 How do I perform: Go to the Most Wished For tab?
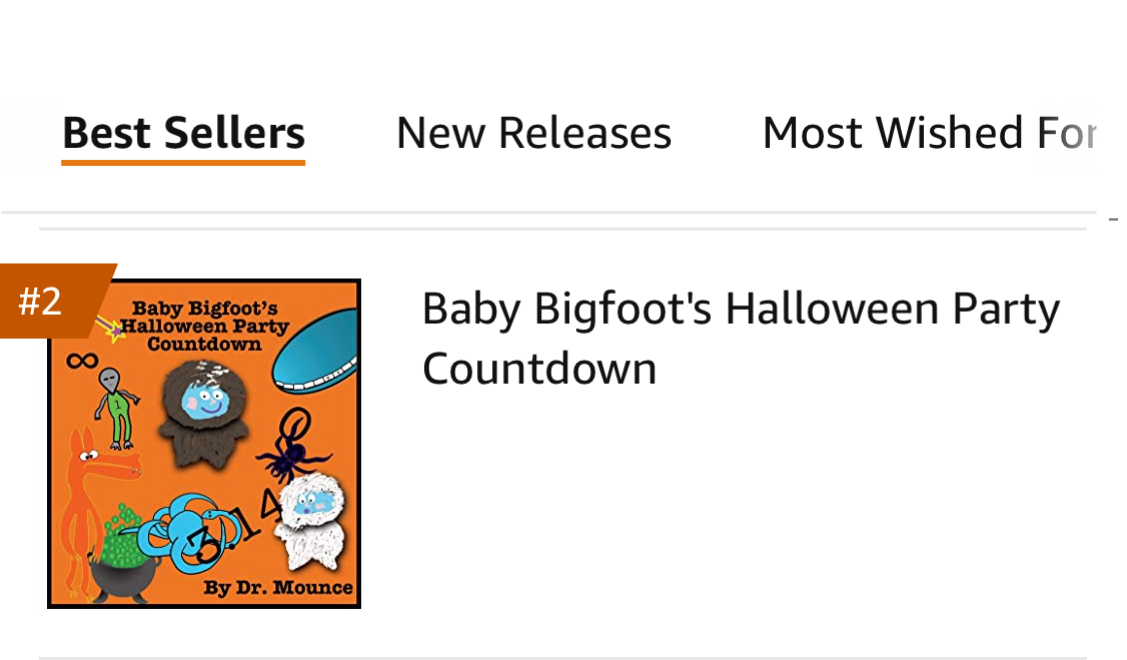coord(929,133)
